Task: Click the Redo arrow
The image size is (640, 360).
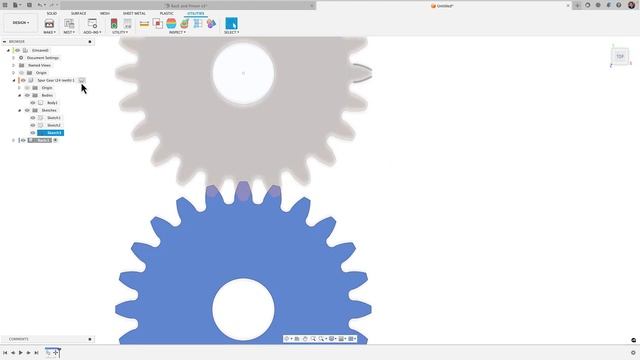Action: click(x=52, y=5)
